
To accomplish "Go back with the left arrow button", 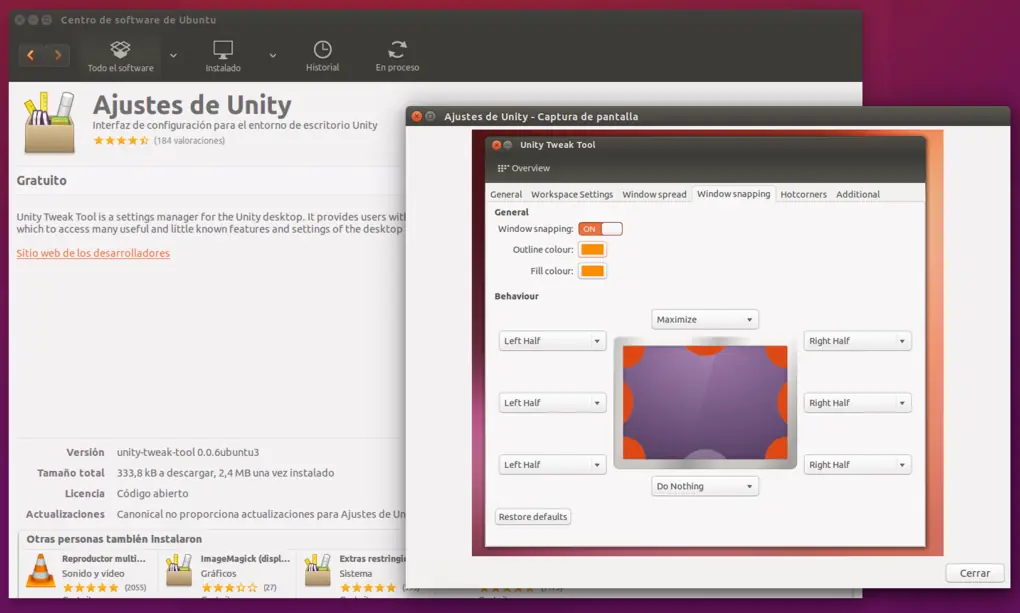I will point(31,55).
